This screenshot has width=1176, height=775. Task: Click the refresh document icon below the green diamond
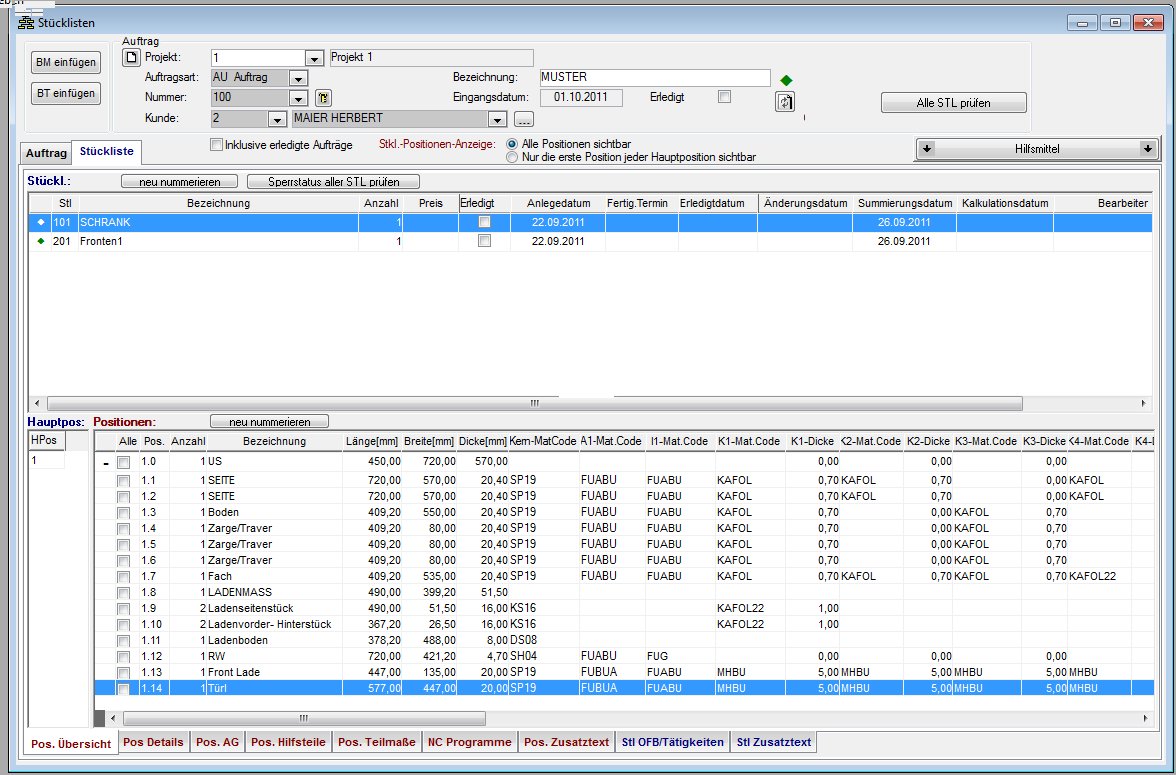785,102
